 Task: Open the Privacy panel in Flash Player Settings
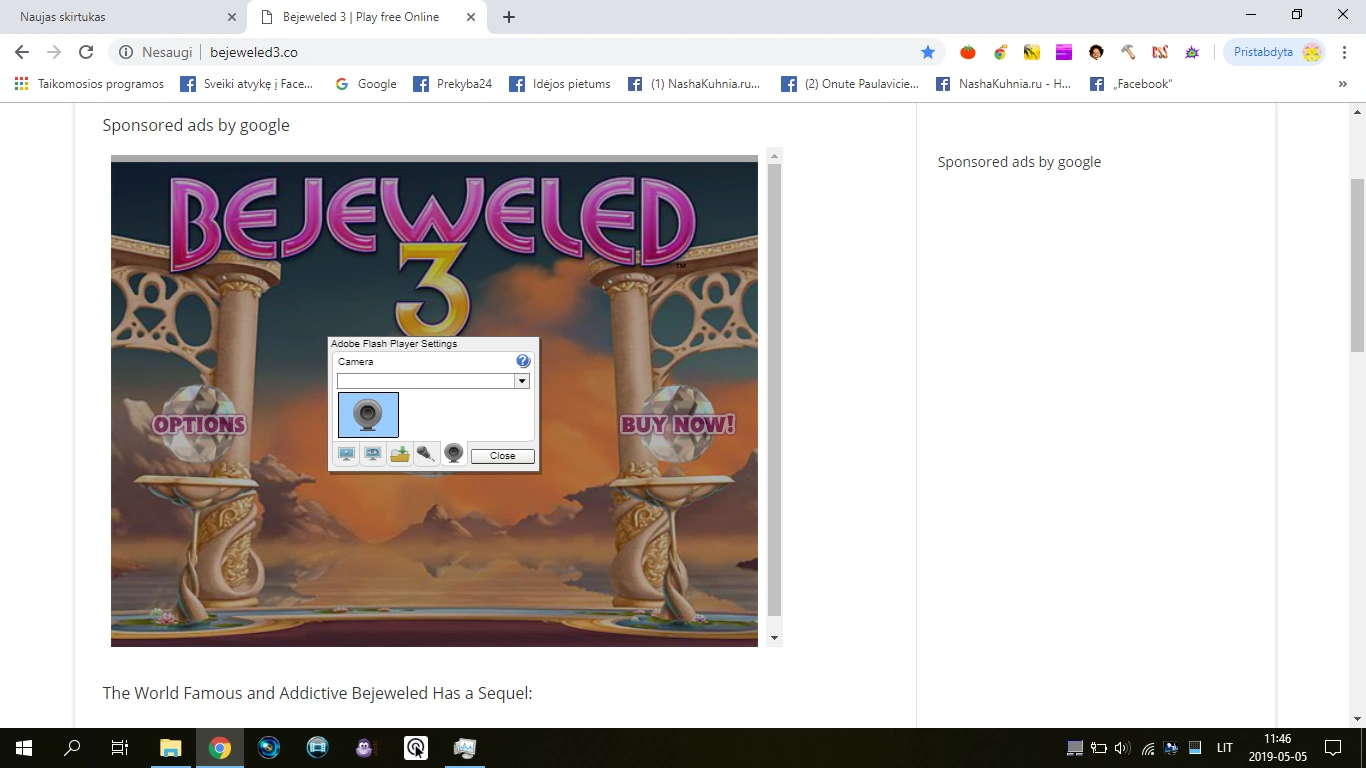tap(373, 453)
